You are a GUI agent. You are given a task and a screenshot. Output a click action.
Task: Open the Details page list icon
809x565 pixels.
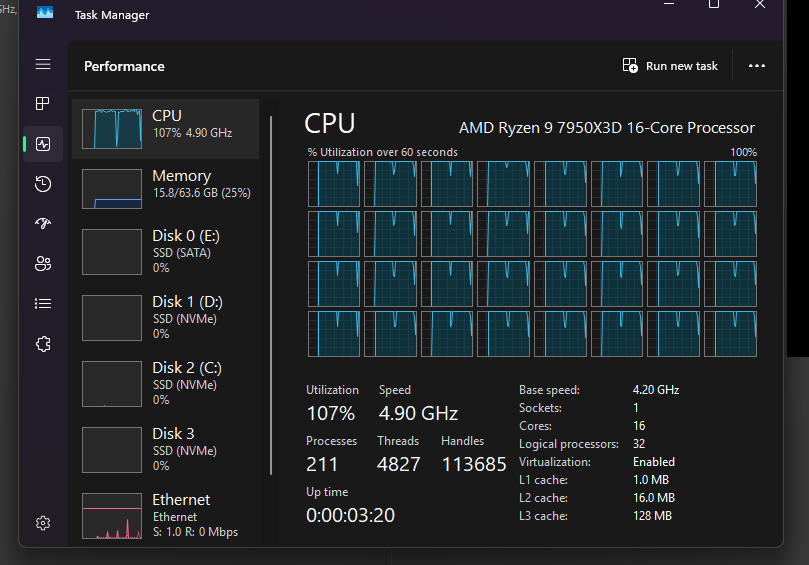pyautogui.click(x=43, y=303)
